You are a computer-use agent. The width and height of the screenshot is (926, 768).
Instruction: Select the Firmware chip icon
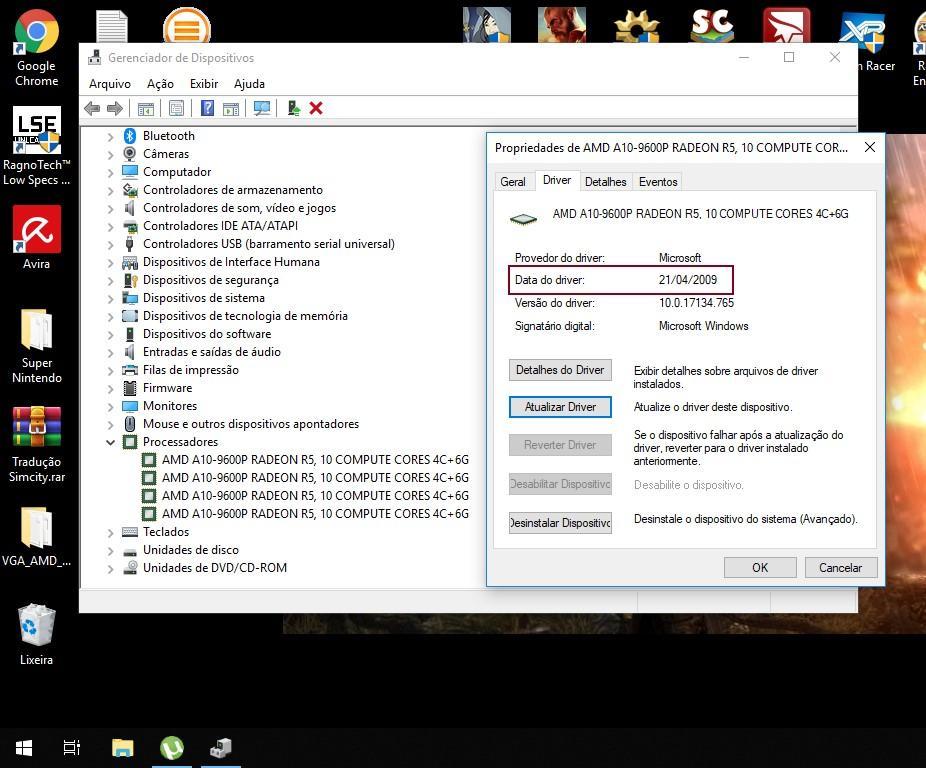tap(130, 388)
